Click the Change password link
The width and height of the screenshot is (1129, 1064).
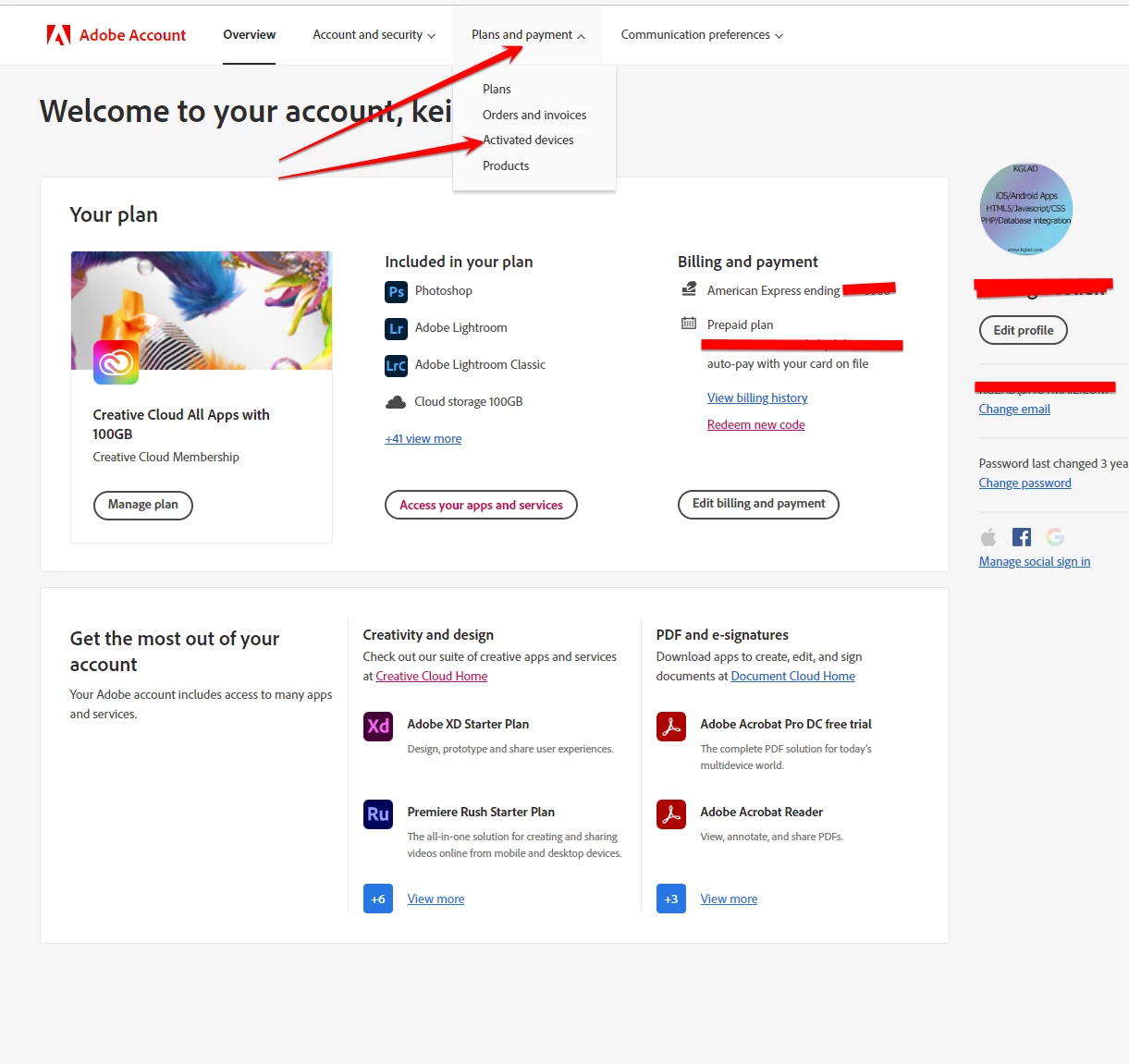1025,483
